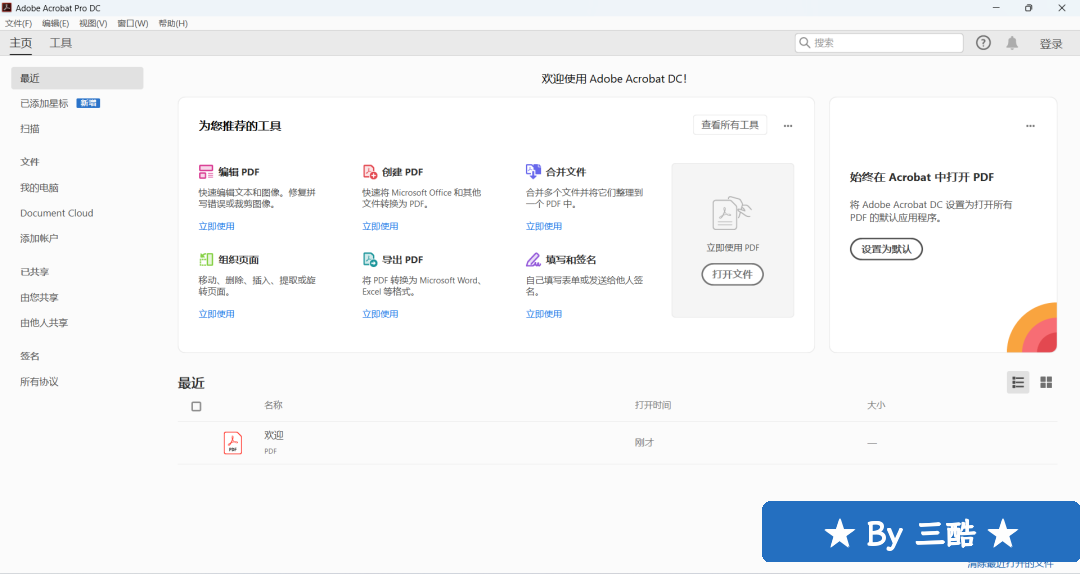The height and width of the screenshot is (574, 1080).
Task: Click the Edit PDF (编辑 PDF) tool icon
Action: click(206, 172)
